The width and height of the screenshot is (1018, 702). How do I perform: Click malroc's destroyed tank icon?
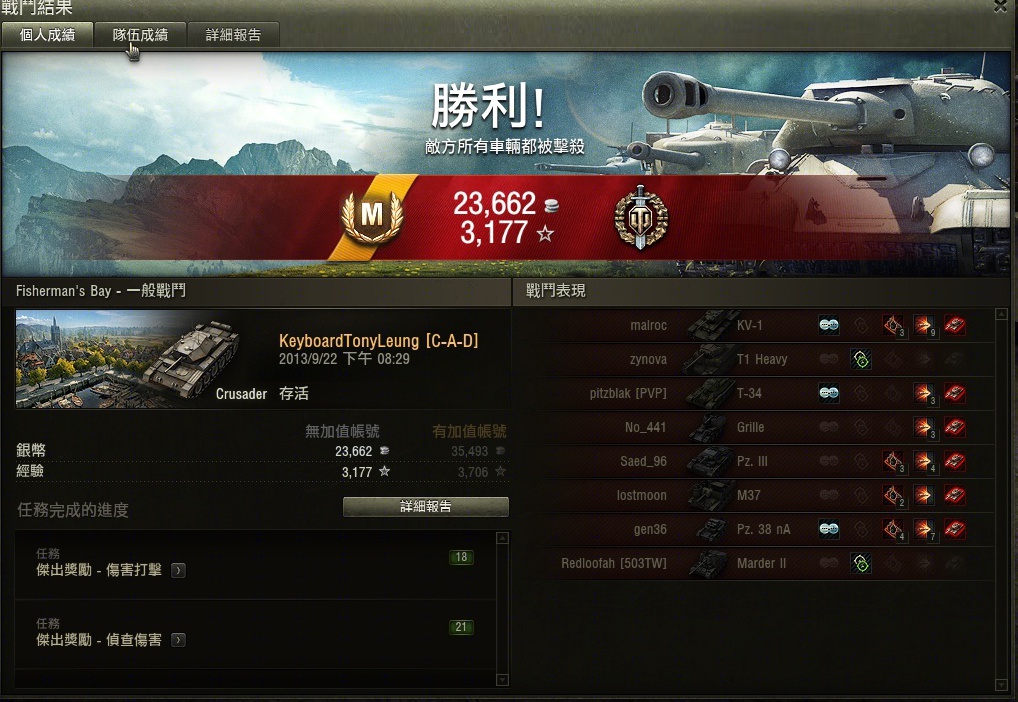tap(954, 325)
